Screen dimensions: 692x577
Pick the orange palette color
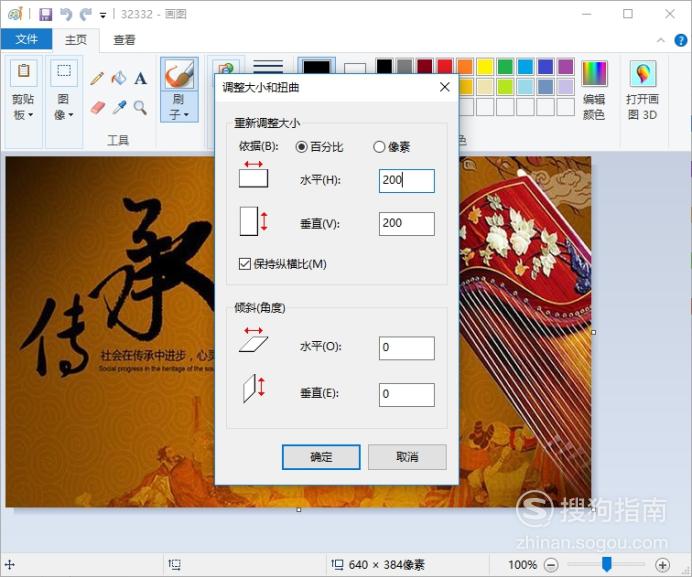point(465,67)
